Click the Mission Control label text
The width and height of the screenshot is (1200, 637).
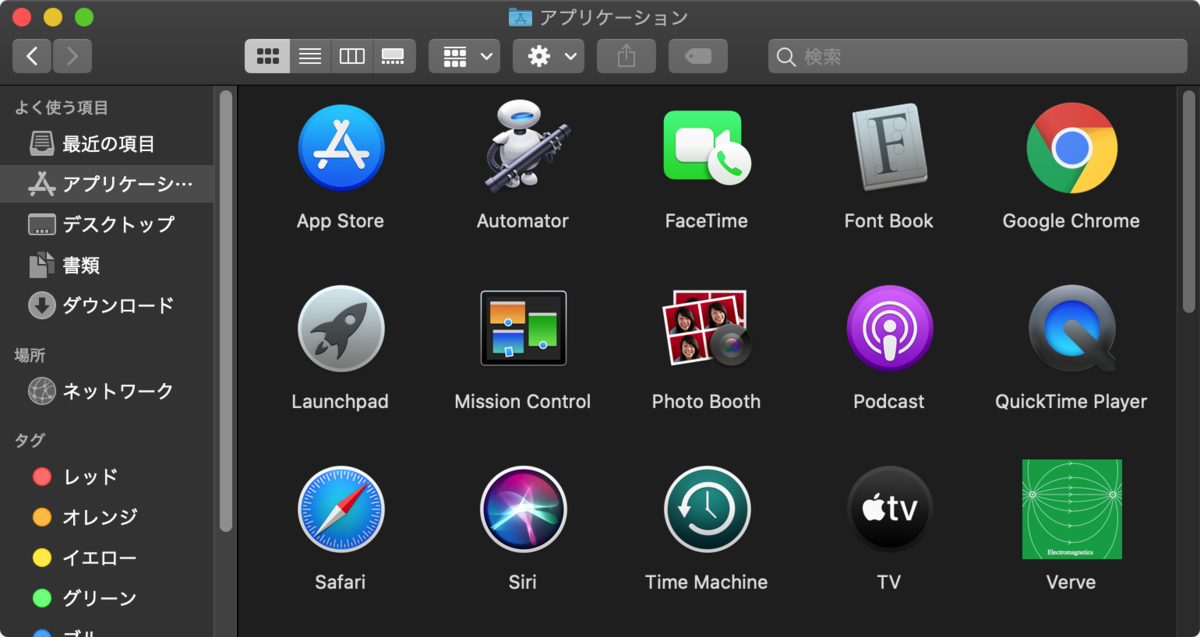[523, 402]
